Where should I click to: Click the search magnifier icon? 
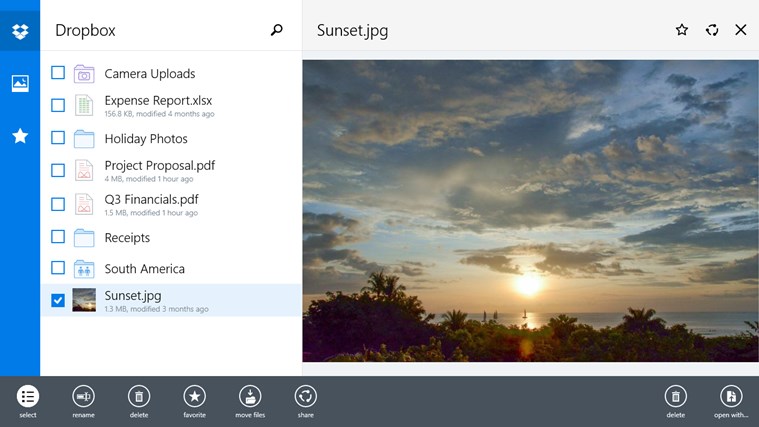click(277, 31)
